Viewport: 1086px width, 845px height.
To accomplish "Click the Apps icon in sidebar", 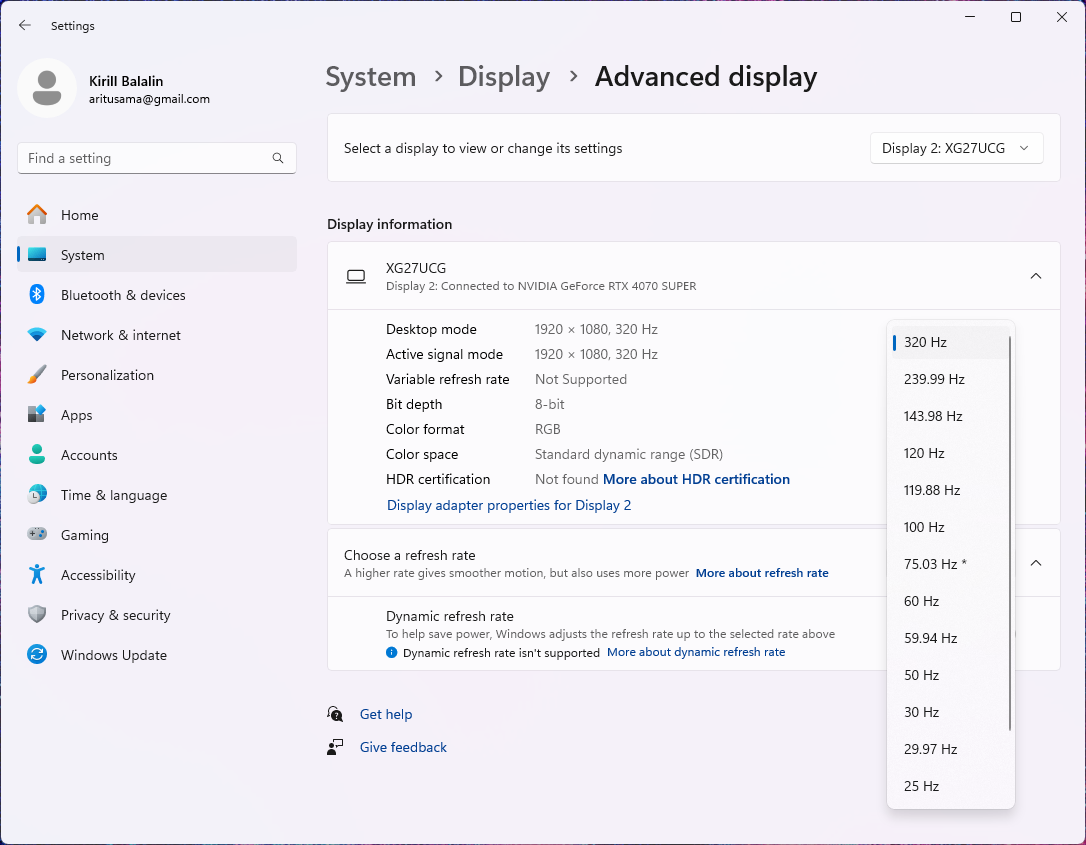I will point(37,415).
